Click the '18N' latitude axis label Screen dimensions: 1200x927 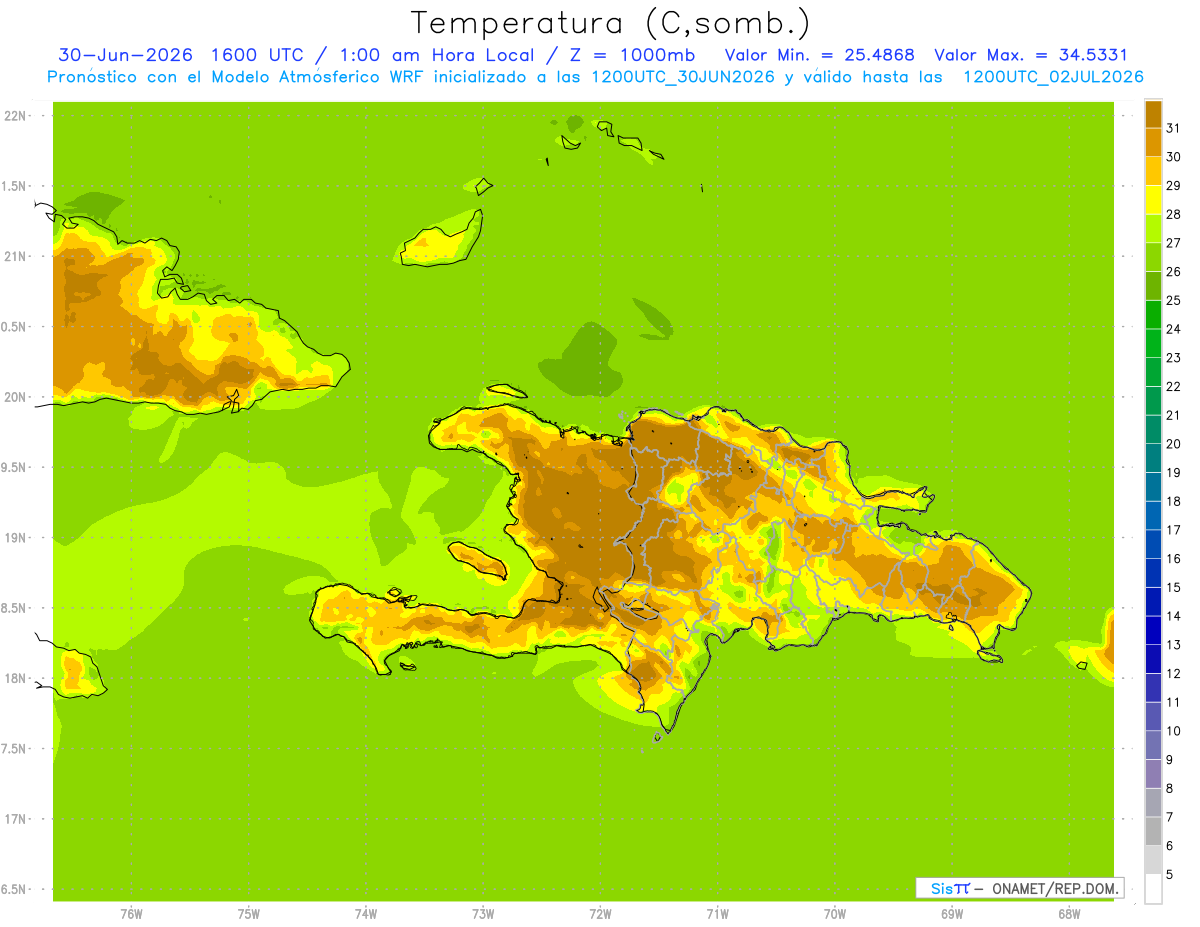click(x=14, y=678)
